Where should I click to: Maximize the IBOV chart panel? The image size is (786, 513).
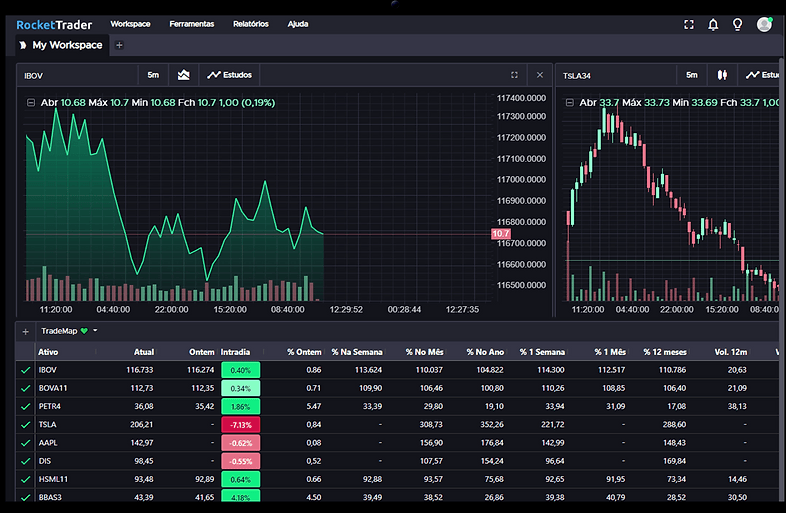(x=514, y=75)
